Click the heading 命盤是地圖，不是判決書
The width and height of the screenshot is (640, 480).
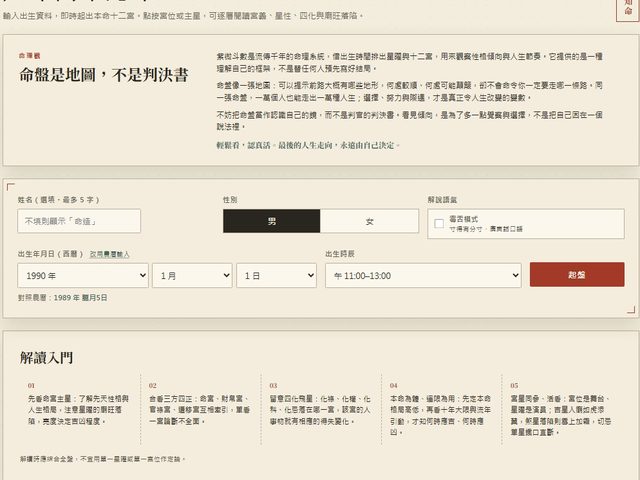[x=104, y=75]
